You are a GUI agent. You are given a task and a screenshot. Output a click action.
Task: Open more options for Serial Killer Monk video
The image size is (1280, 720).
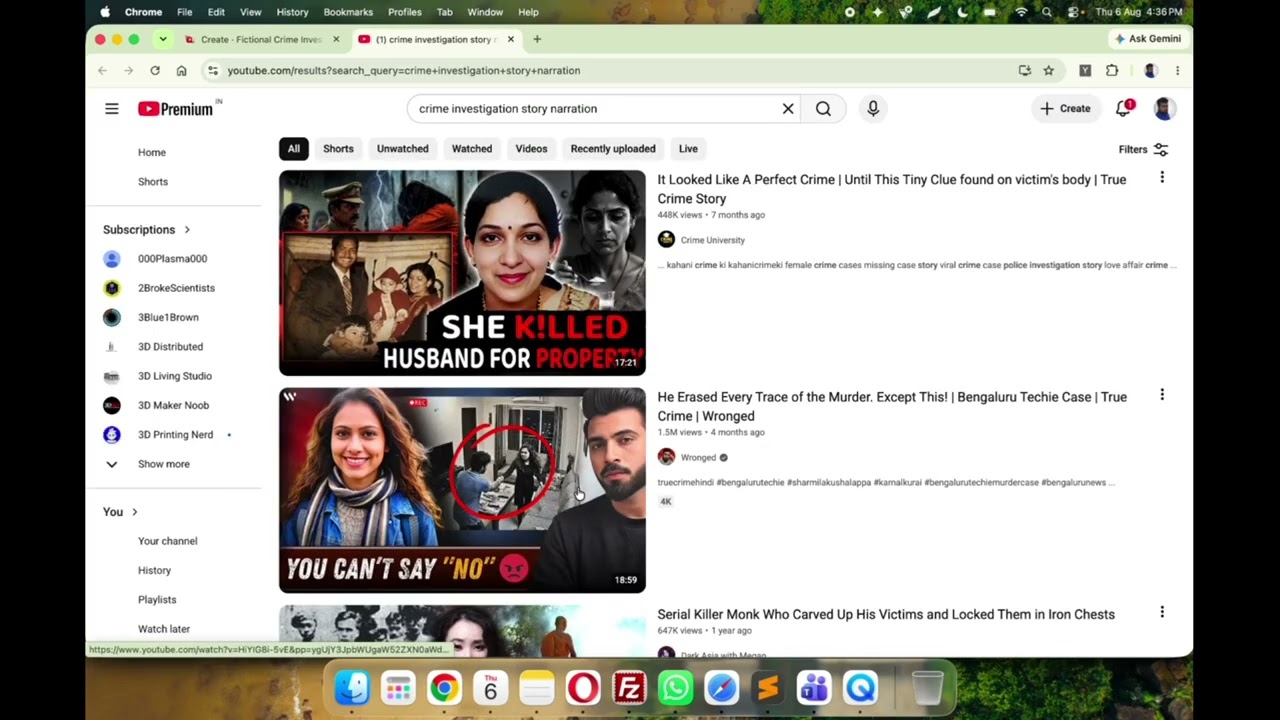[x=1162, y=611]
